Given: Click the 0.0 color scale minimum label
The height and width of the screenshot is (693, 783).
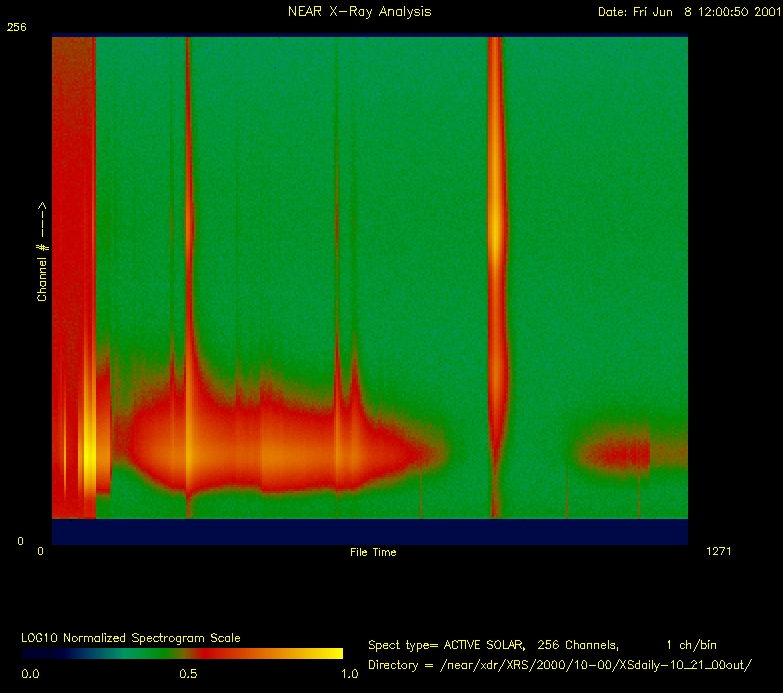Looking at the screenshot, I should click(31, 674).
